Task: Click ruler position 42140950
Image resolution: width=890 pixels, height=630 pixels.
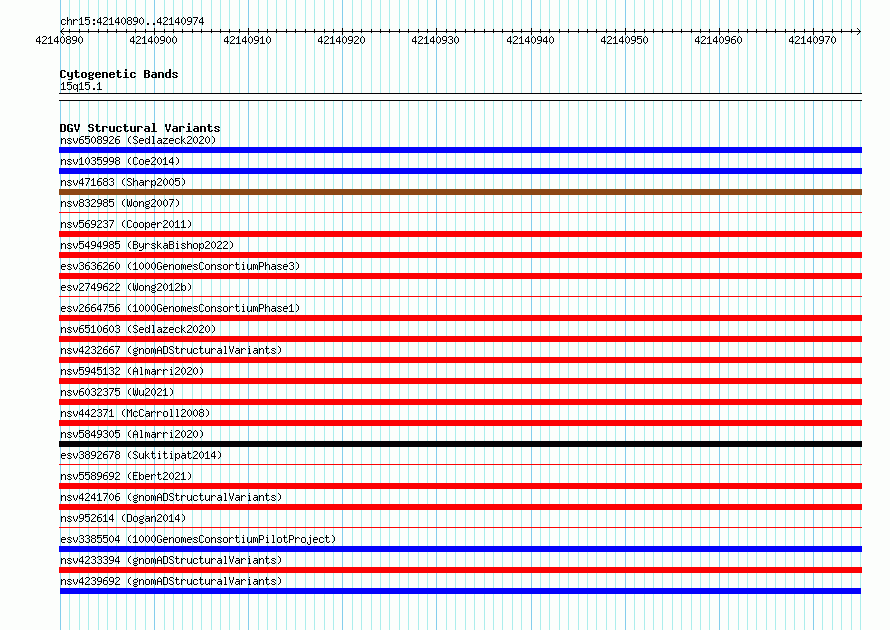Action: click(x=624, y=40)
